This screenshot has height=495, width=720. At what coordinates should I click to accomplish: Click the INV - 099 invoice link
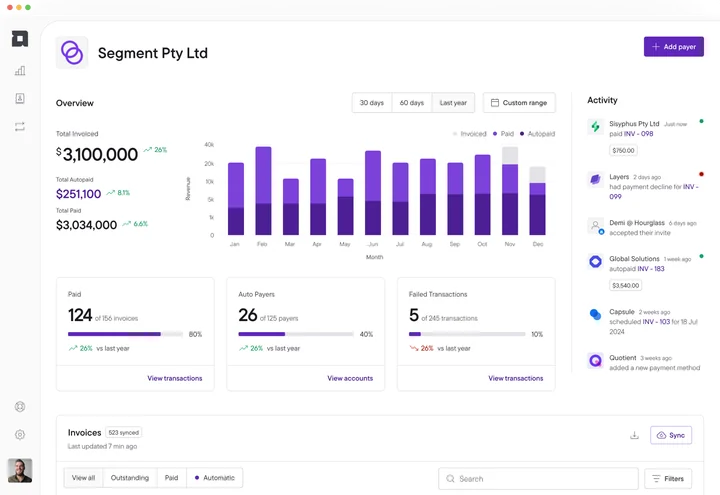tap(654, 191)
